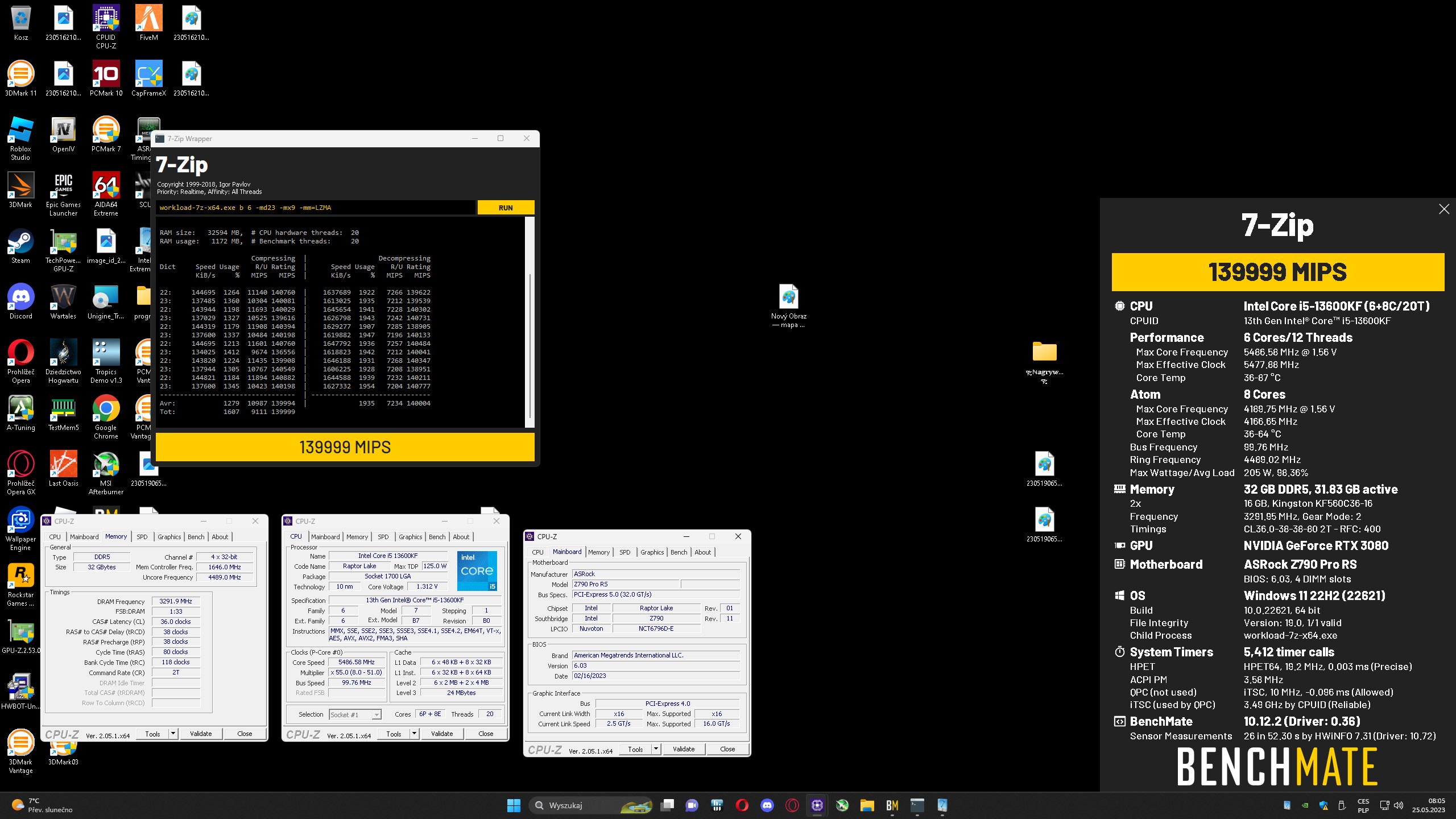Click Z790 Pro RS model field

click(625, 585)
